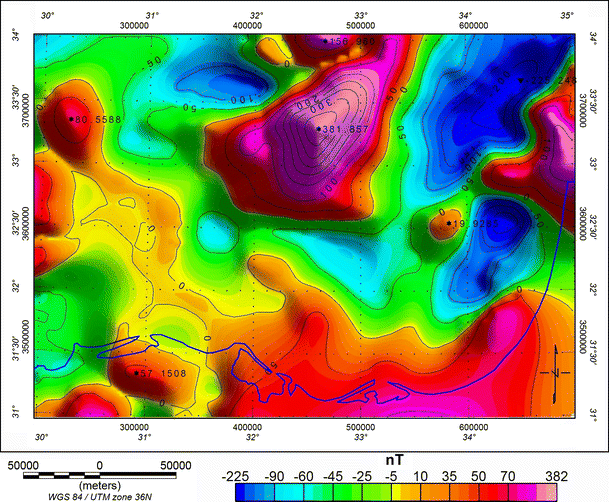Click the point marker beside 80.5588
The width and height of the screenshot is (609, 502).
pyautogui.click(x=71, y=119)
